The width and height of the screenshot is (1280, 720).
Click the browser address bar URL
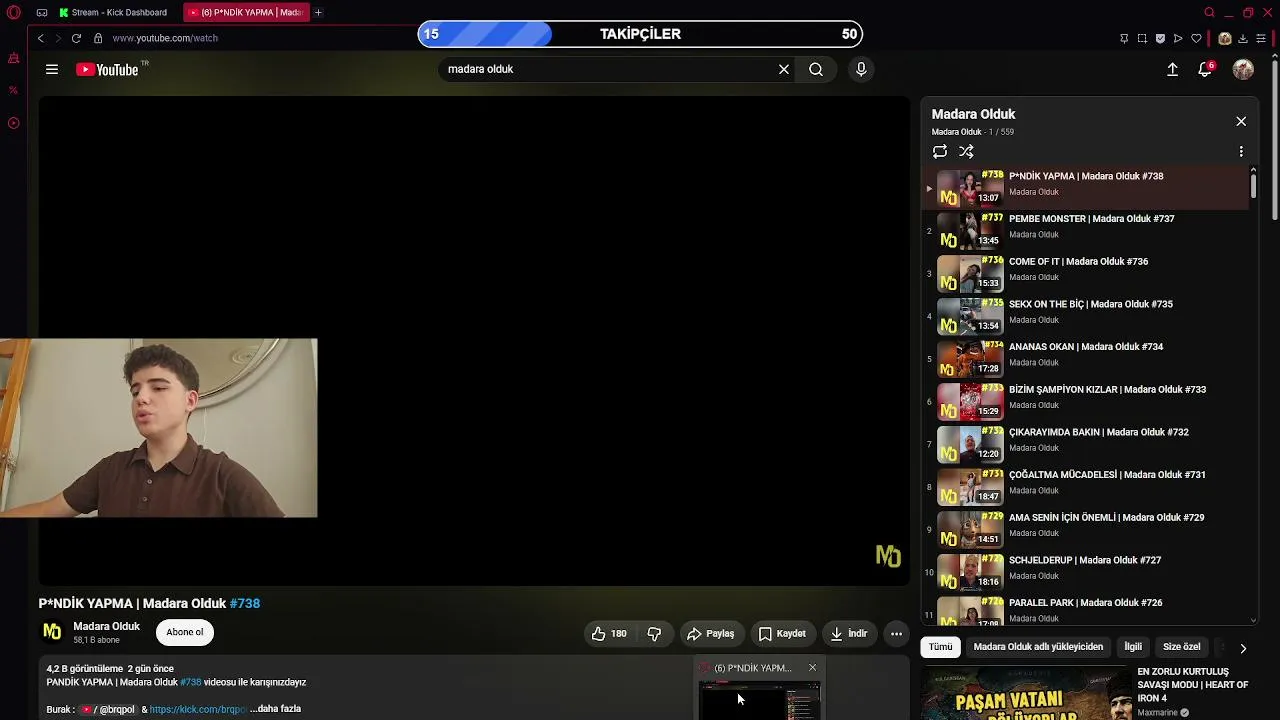(x=165, y=38)
